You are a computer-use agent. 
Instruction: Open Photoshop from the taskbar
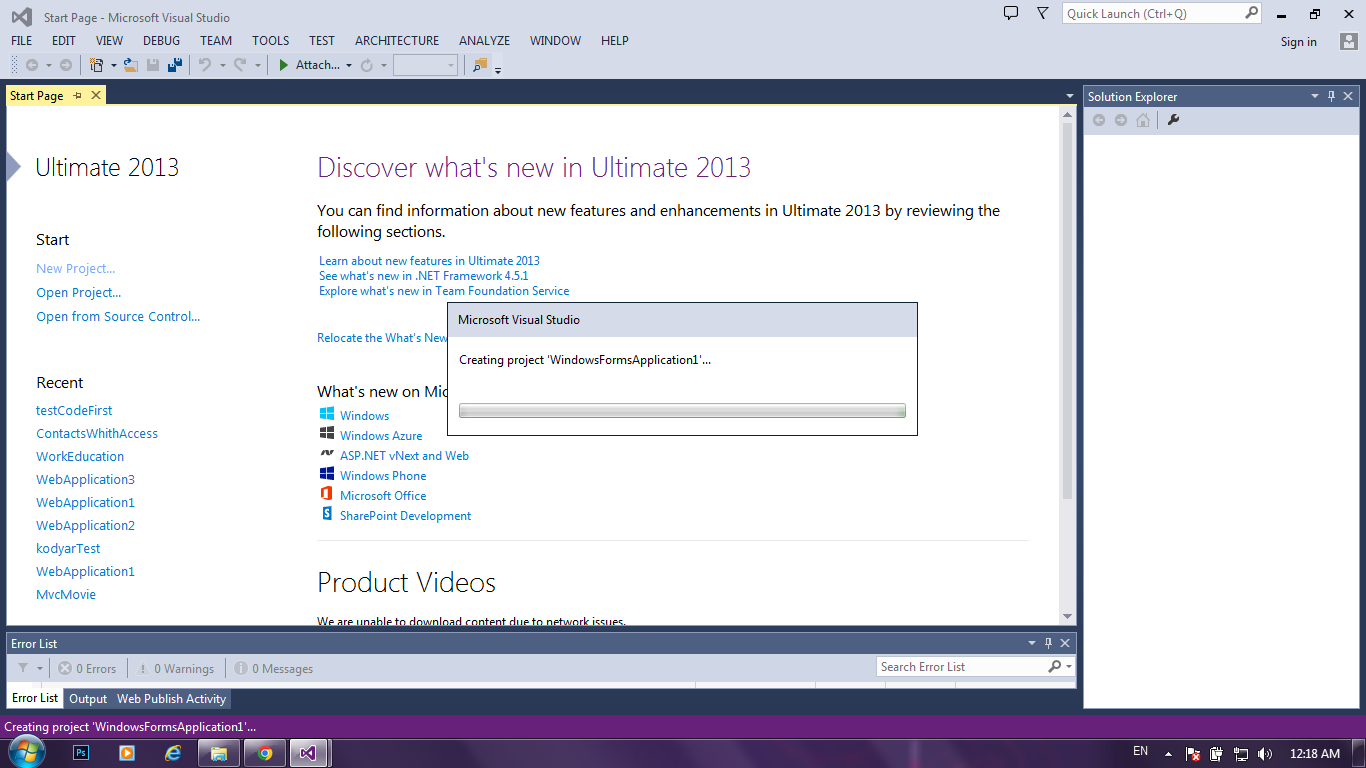tap(82, 753)
